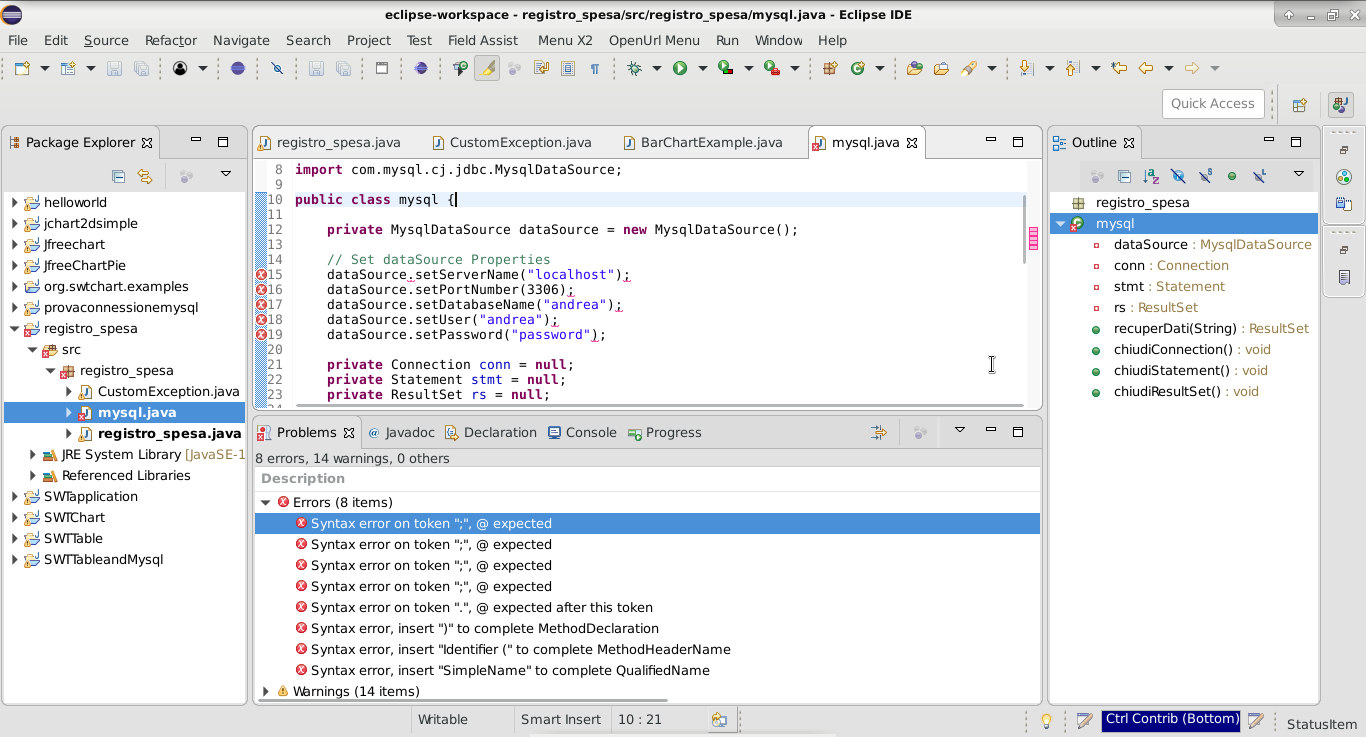Open the Run button dropdown arrow
Screen dimensions: 1366x737
702,68
